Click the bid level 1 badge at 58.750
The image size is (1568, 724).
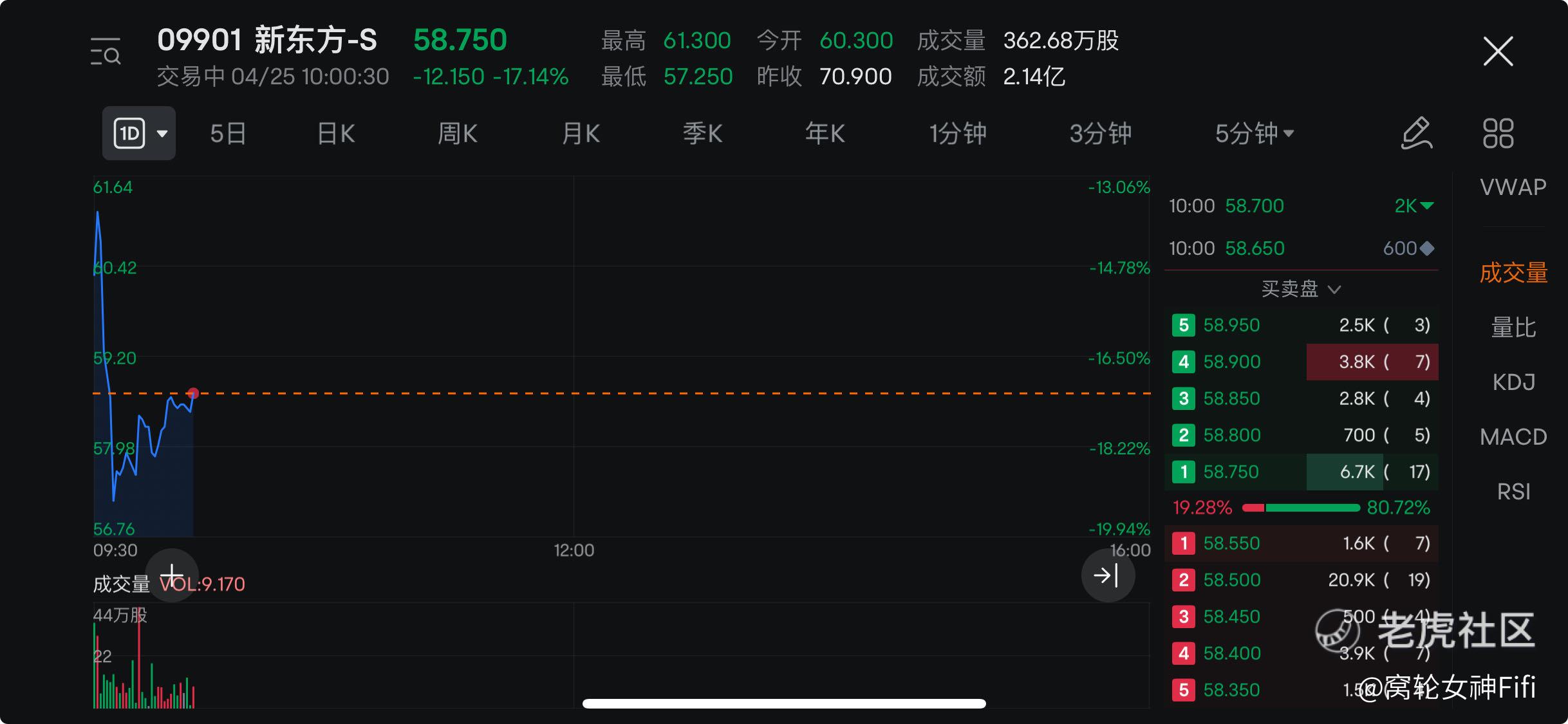tap(1183, 472)
